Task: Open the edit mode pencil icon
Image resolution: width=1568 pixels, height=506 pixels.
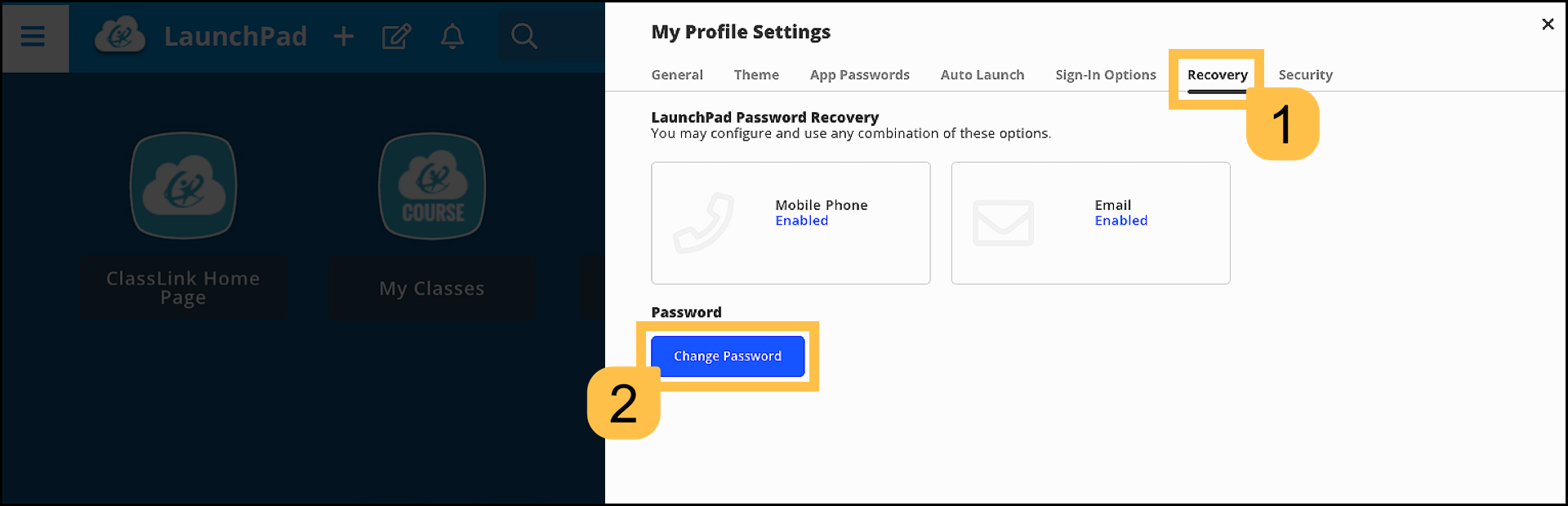Action: (397, 36)
